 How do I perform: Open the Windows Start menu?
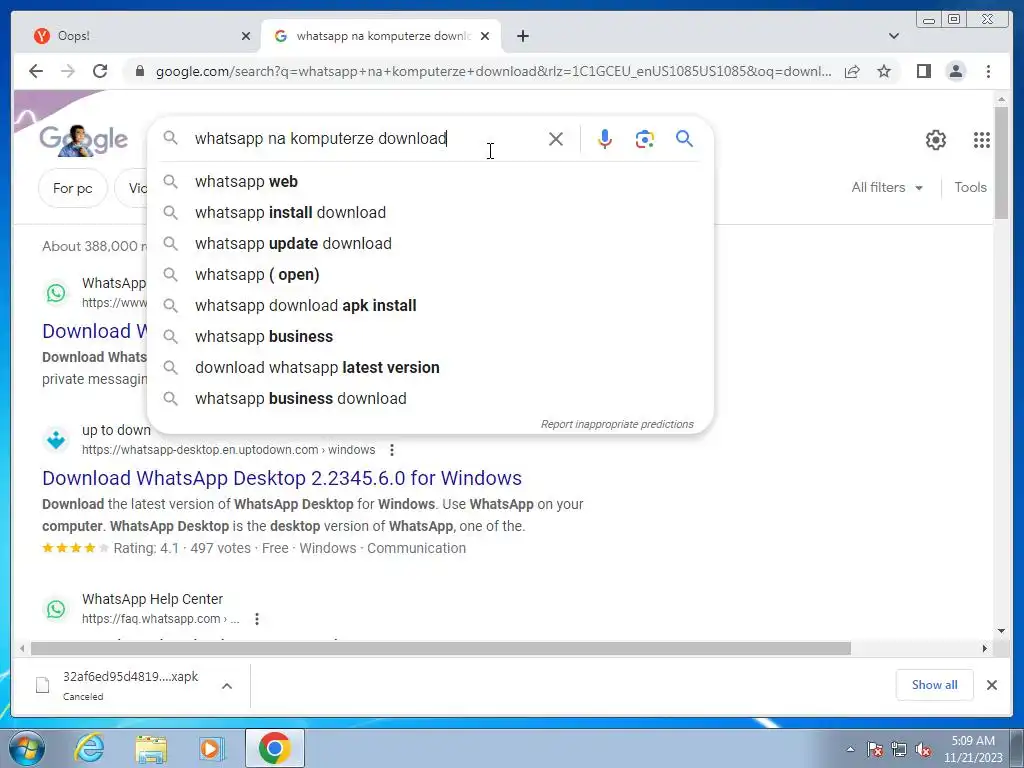[27, 748]
